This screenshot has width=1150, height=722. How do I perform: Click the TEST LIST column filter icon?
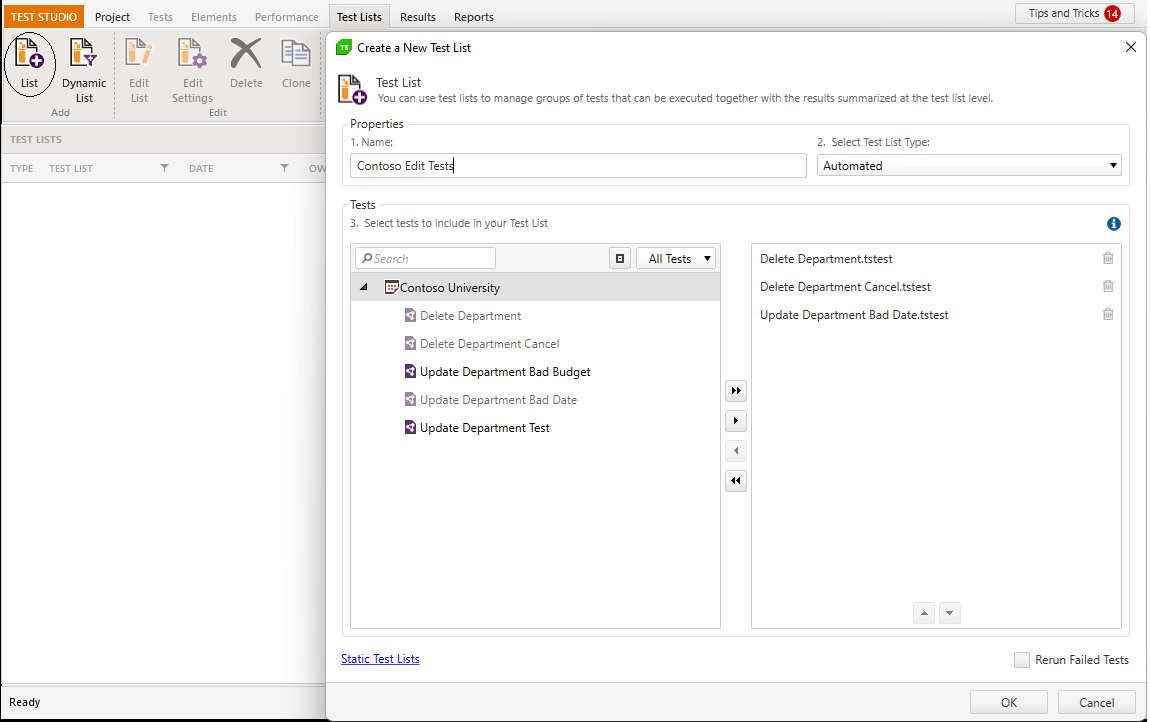[164, 168]
